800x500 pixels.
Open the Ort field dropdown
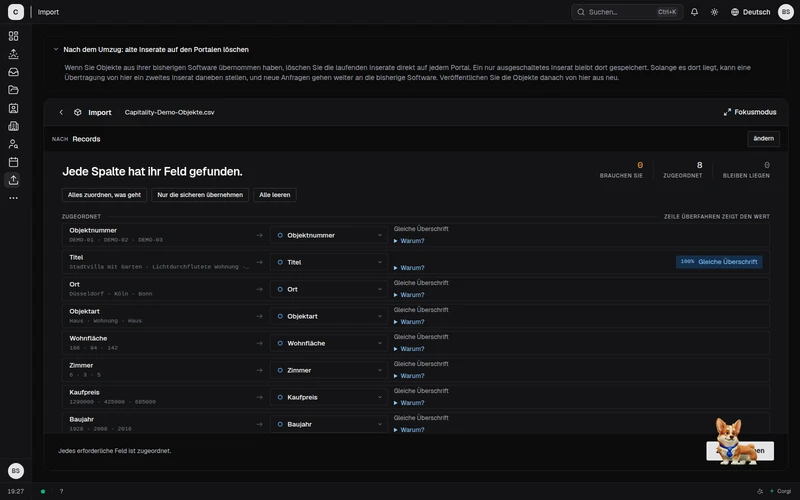(329, 289)
